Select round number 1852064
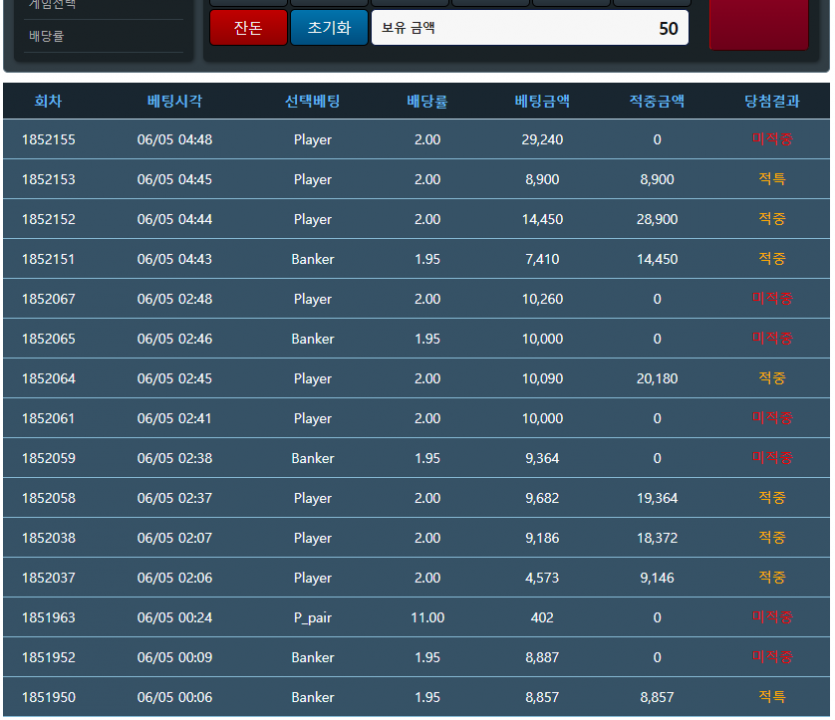This screenshot has width=835, height=720. [48, 379]
